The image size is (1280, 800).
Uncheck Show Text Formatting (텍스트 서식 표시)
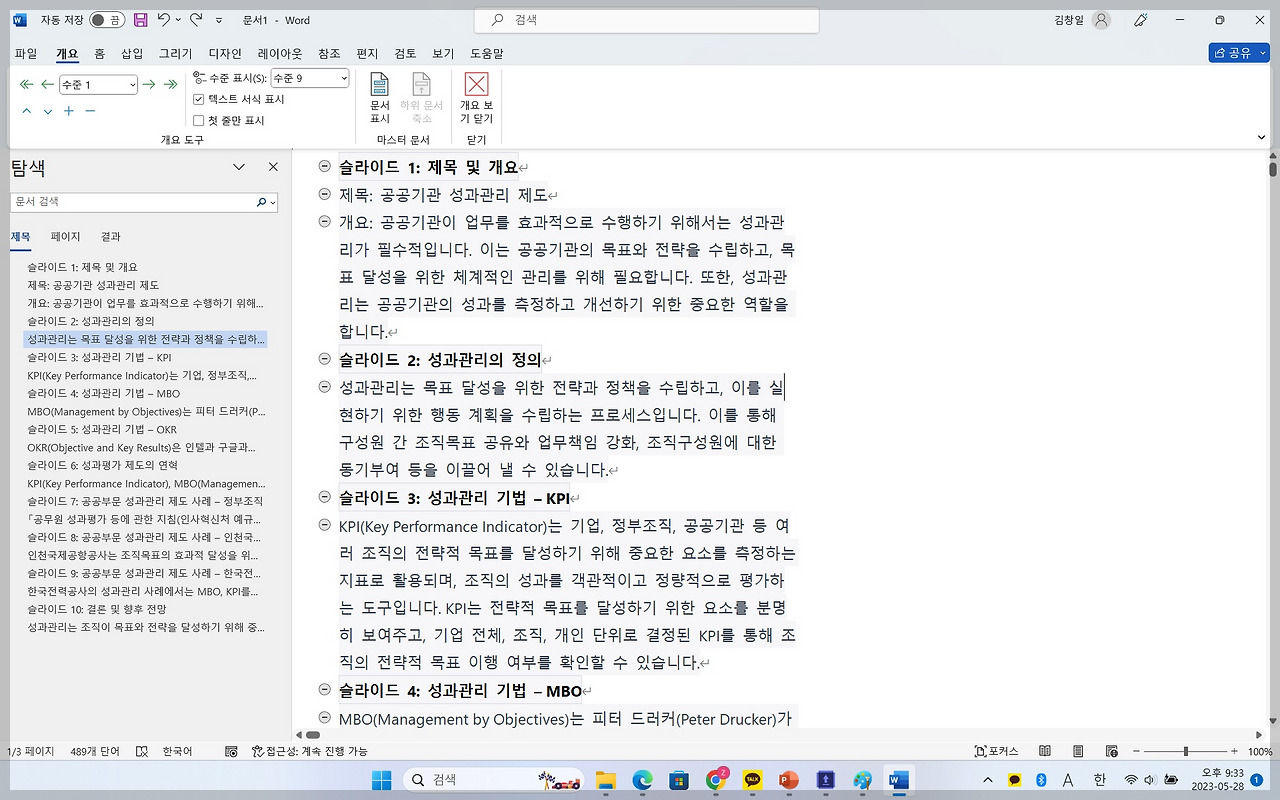(199, 100)
